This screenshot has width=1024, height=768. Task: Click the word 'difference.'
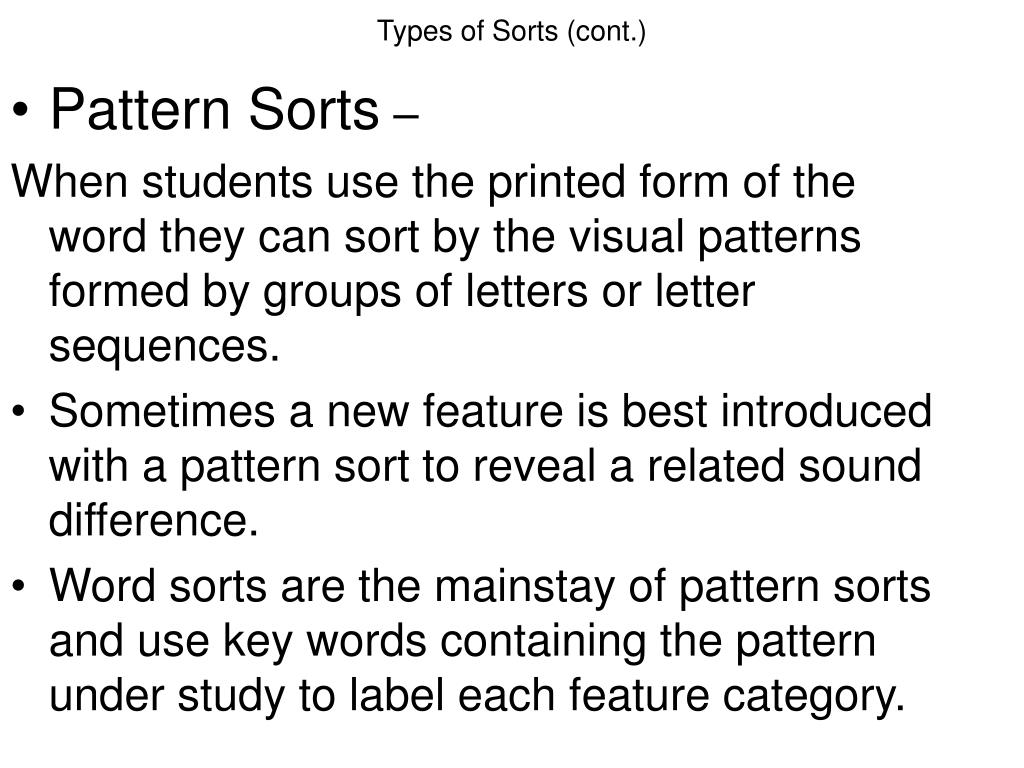click(153, 520)
